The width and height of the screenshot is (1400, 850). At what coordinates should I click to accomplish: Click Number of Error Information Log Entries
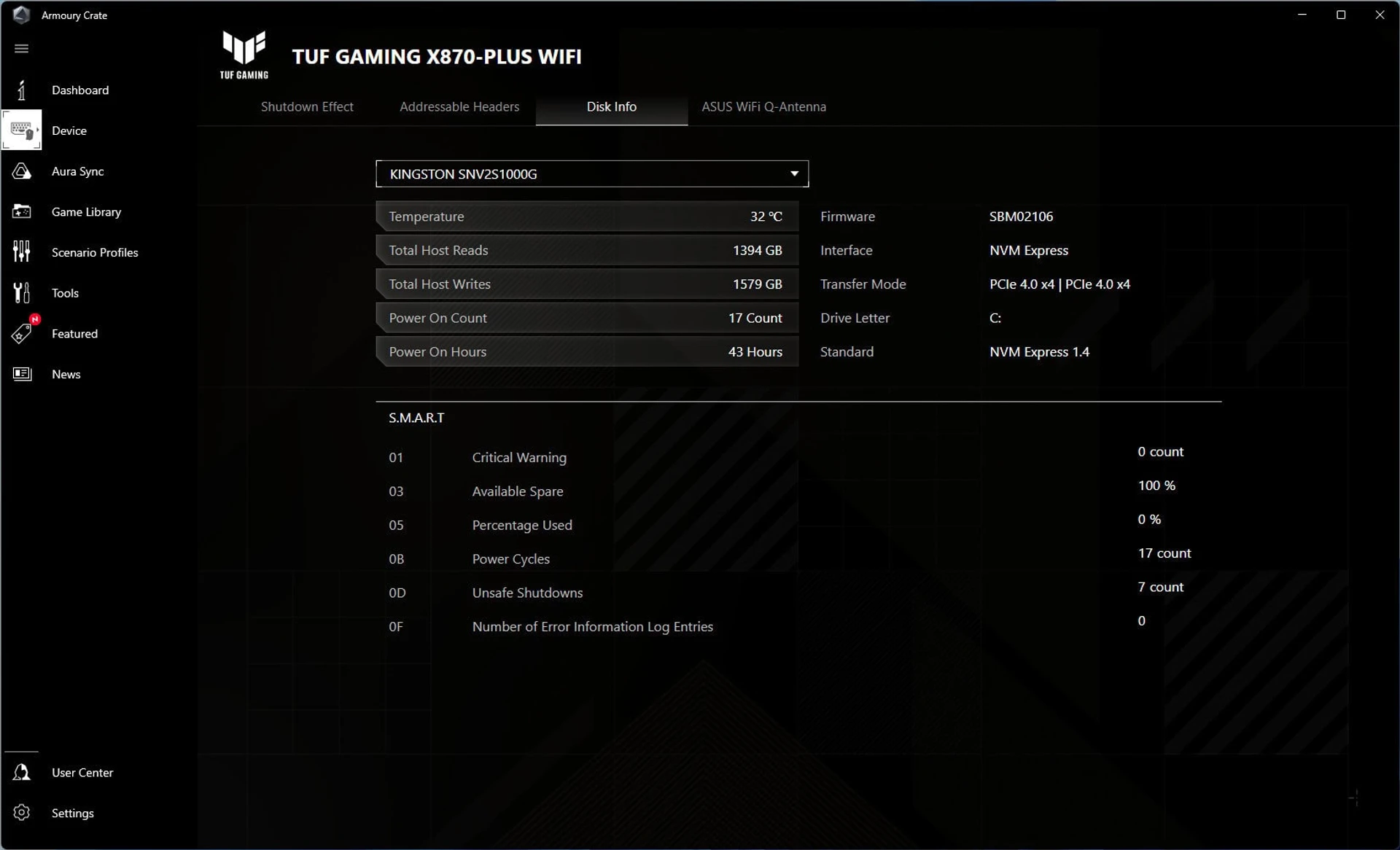(x=592, y=626)
